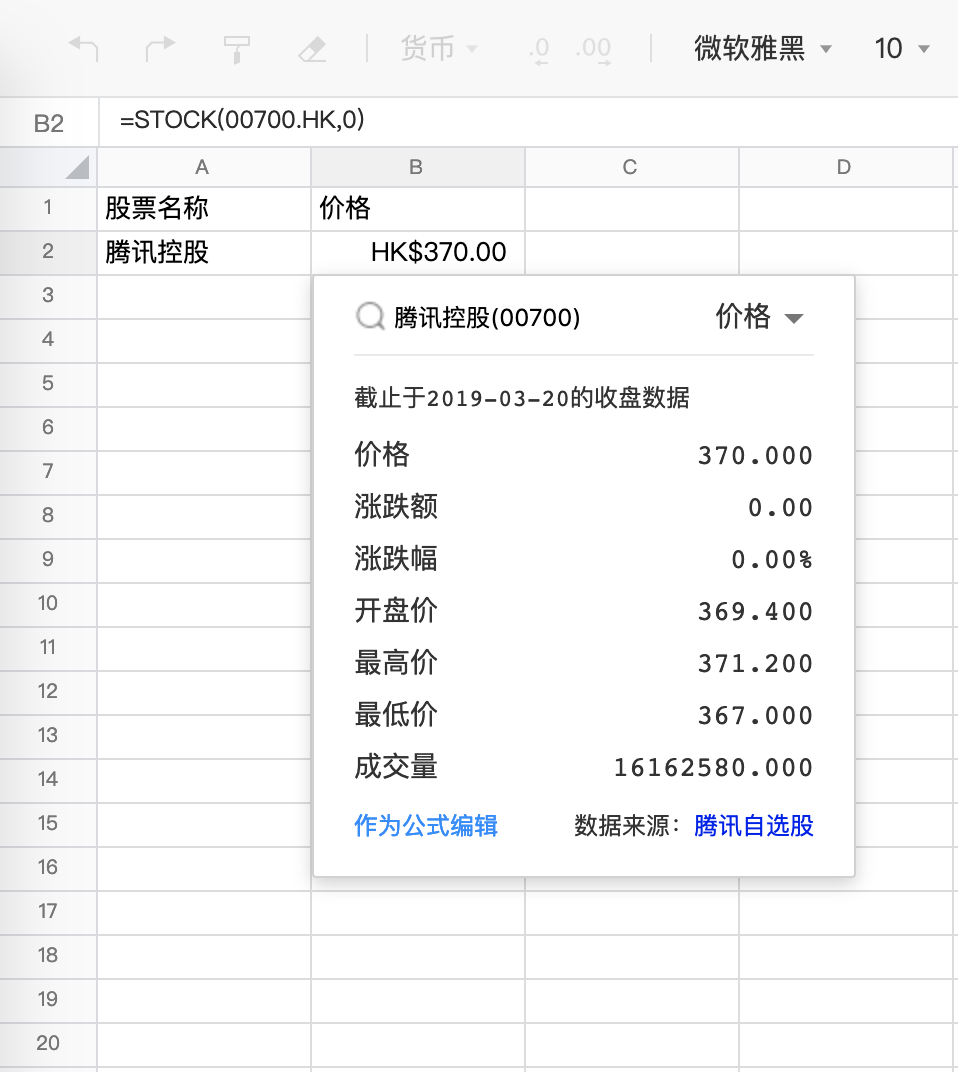Screen dimensions: 958x1072
Task: Select row 2 header
Action: click(x=48, y=252)
